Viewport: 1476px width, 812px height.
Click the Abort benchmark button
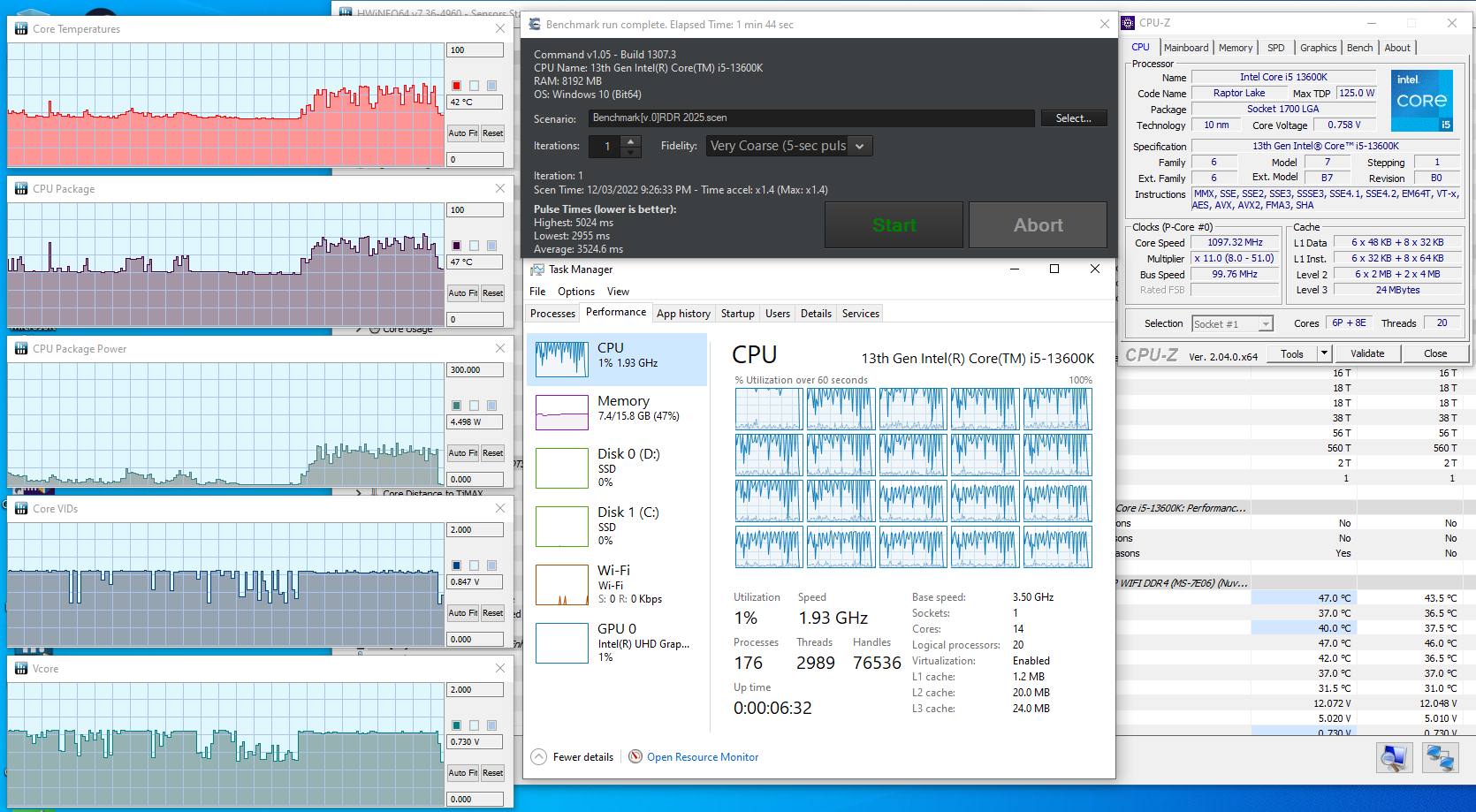[x=1038, y=225]
